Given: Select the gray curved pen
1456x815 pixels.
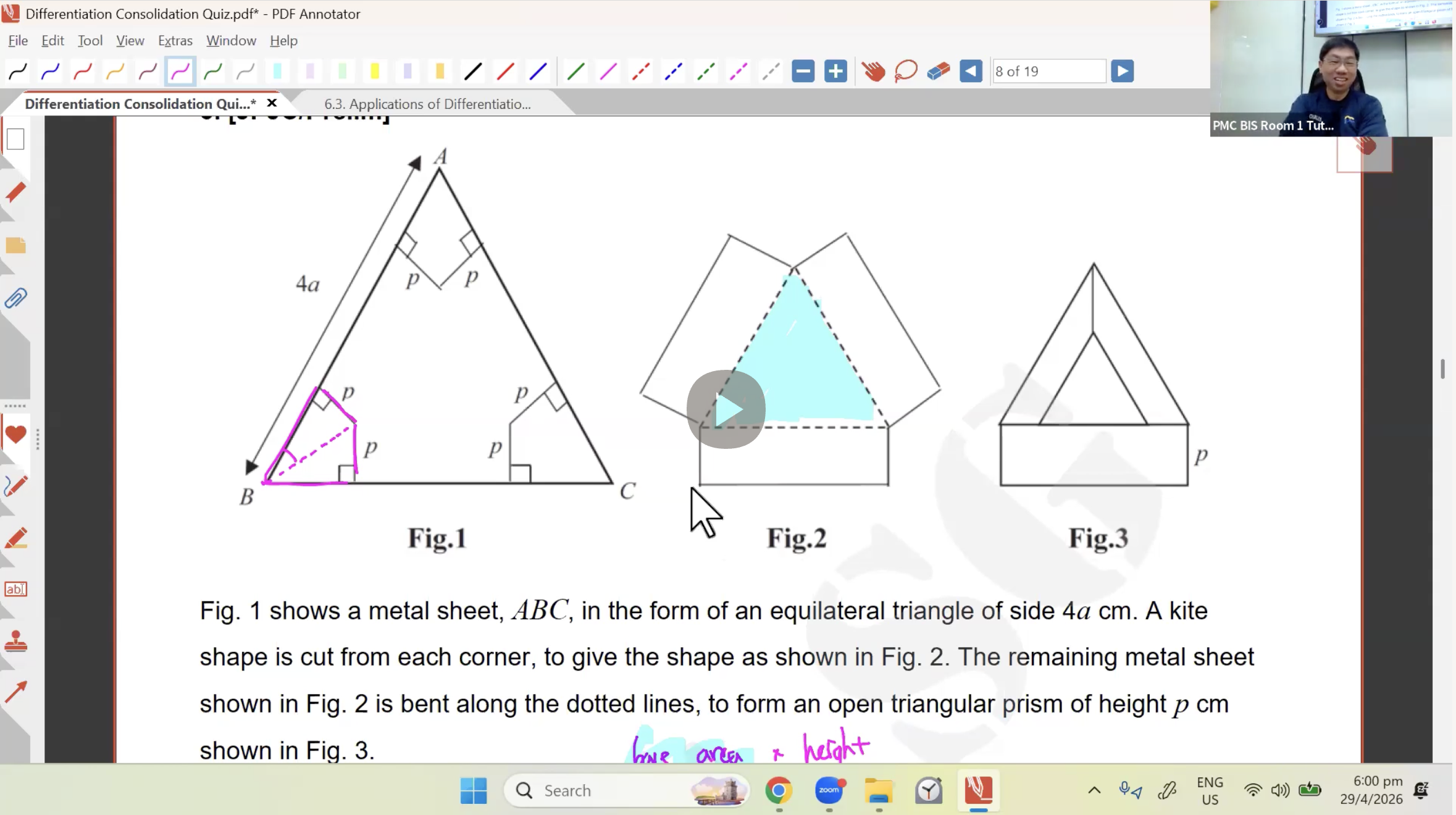Looking at the screenshot, I should click(x=246, y=72).
